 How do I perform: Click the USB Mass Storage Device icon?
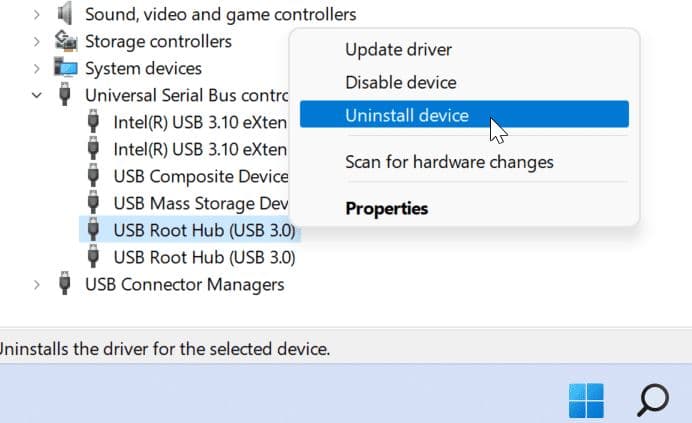[x=94, y=203]
